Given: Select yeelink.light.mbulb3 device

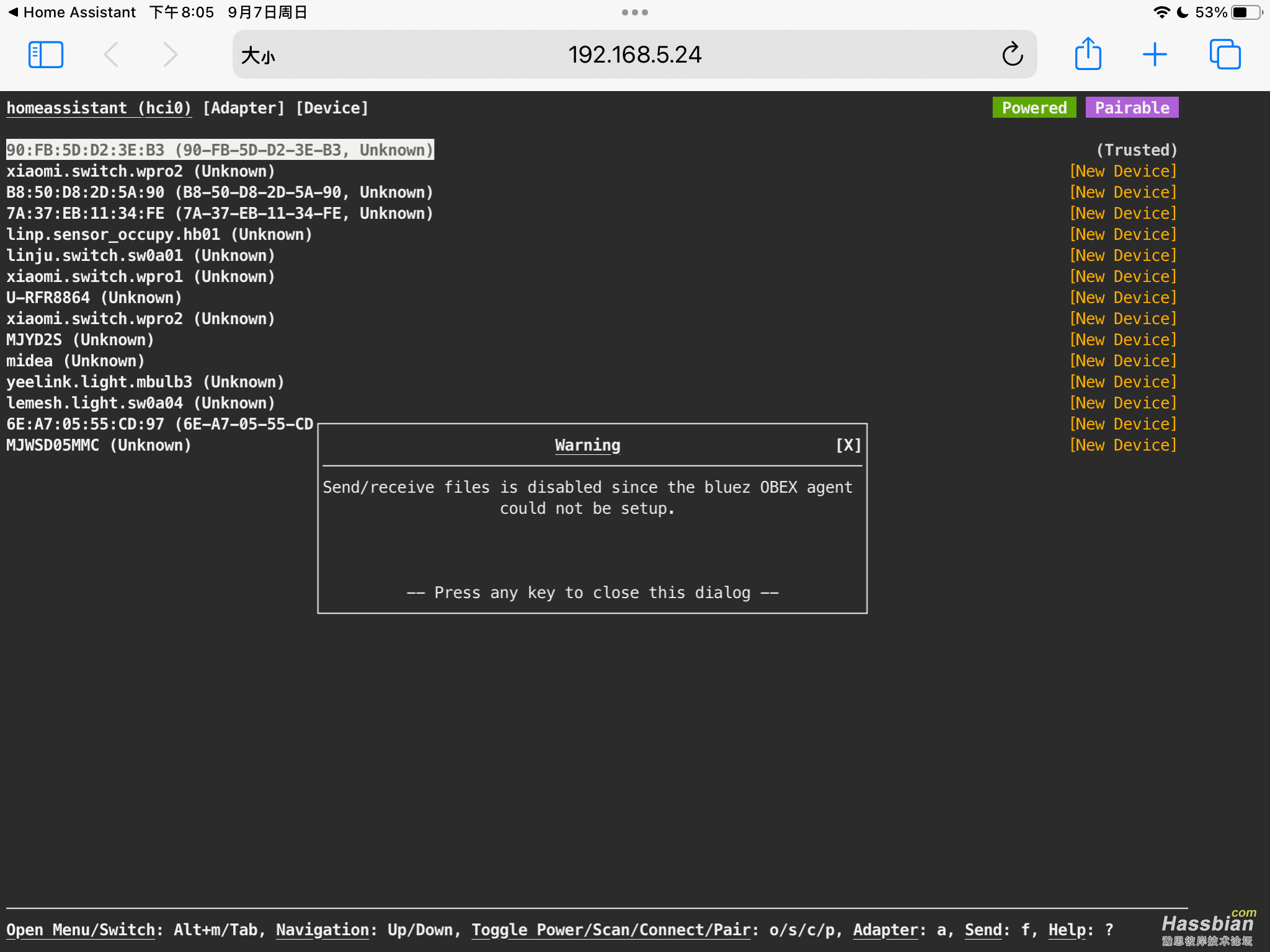Looking at the screenshot, I should click(x=145, y=382).
